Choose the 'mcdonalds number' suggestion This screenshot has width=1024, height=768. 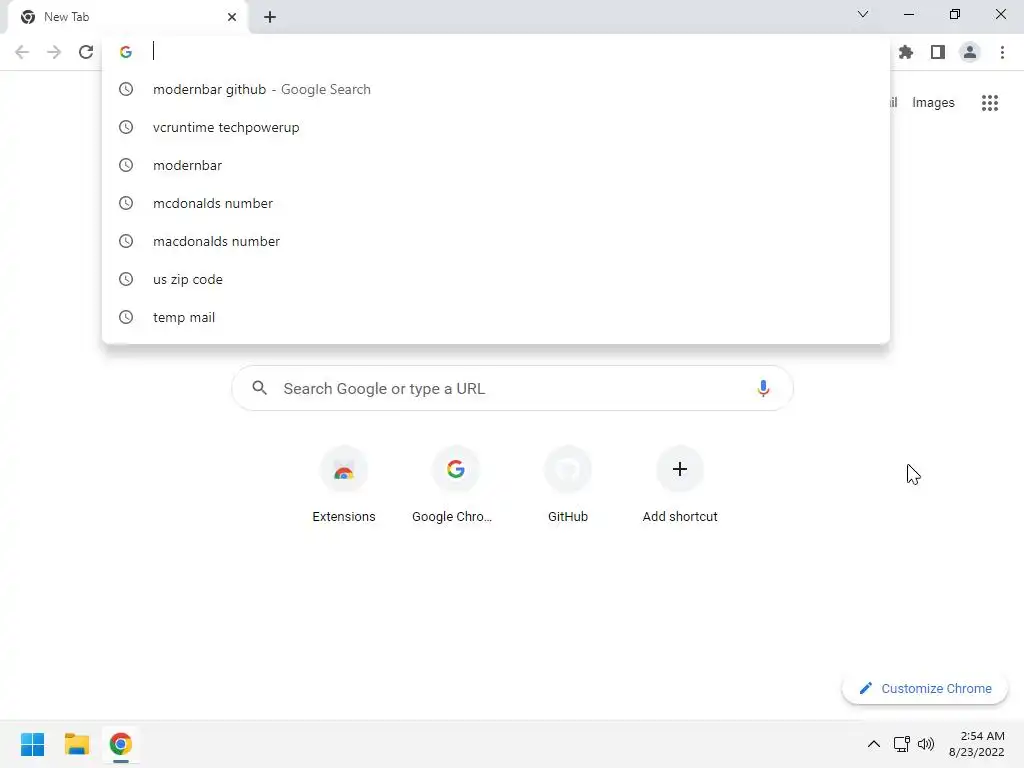point(496,203)
